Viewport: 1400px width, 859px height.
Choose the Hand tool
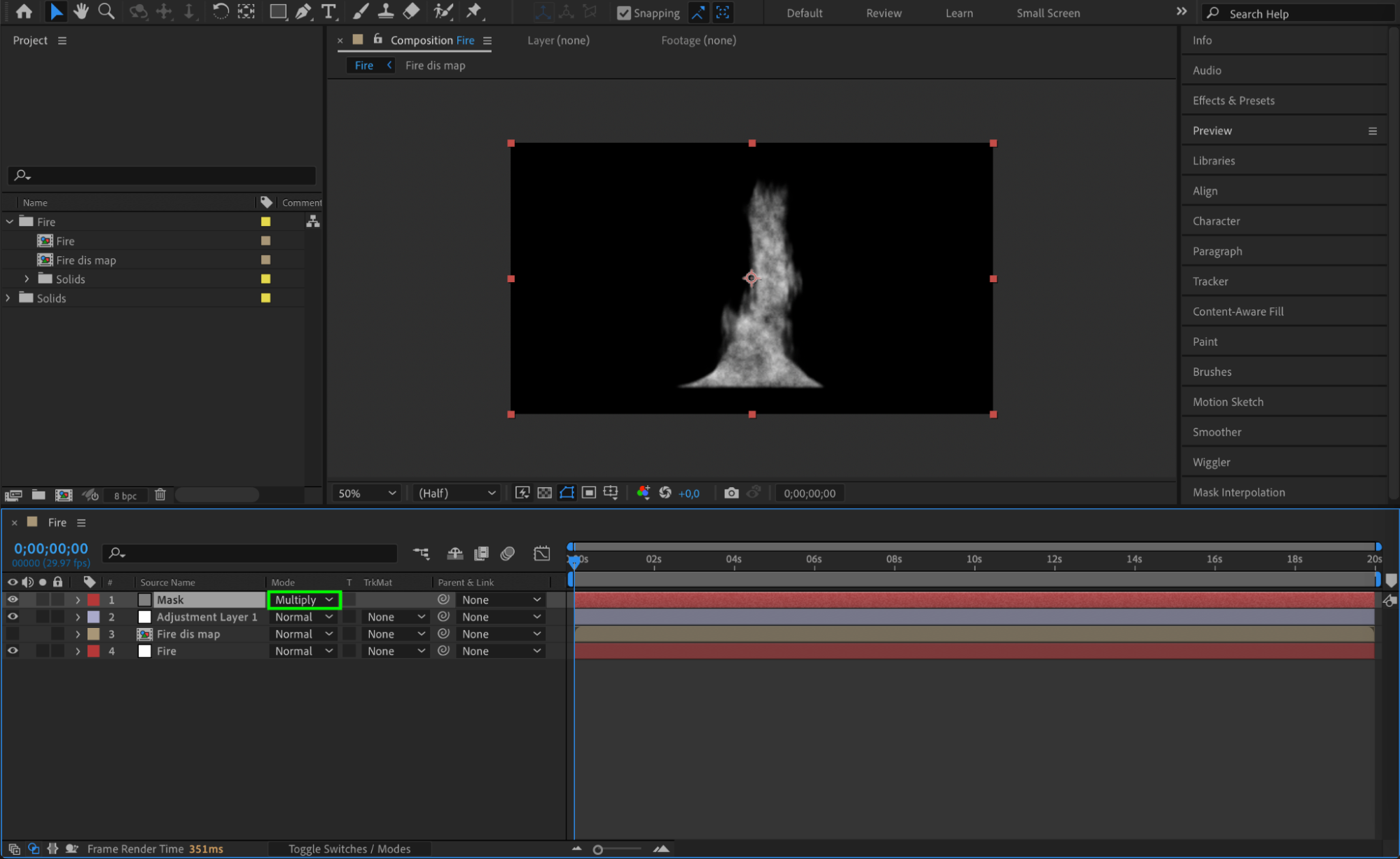click(81, 11)
